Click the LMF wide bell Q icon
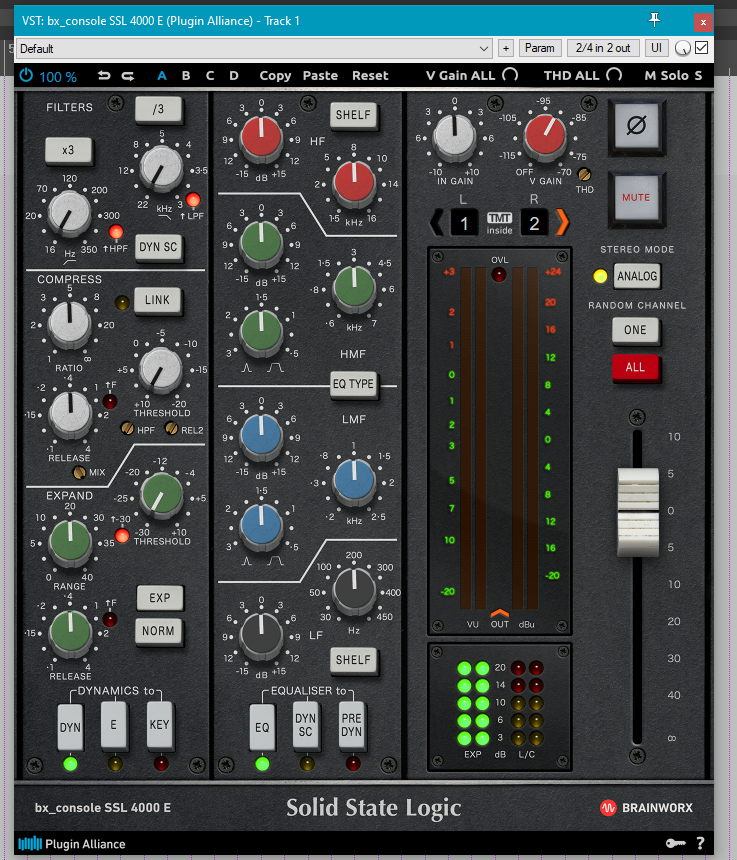 (x=275, y=561)
